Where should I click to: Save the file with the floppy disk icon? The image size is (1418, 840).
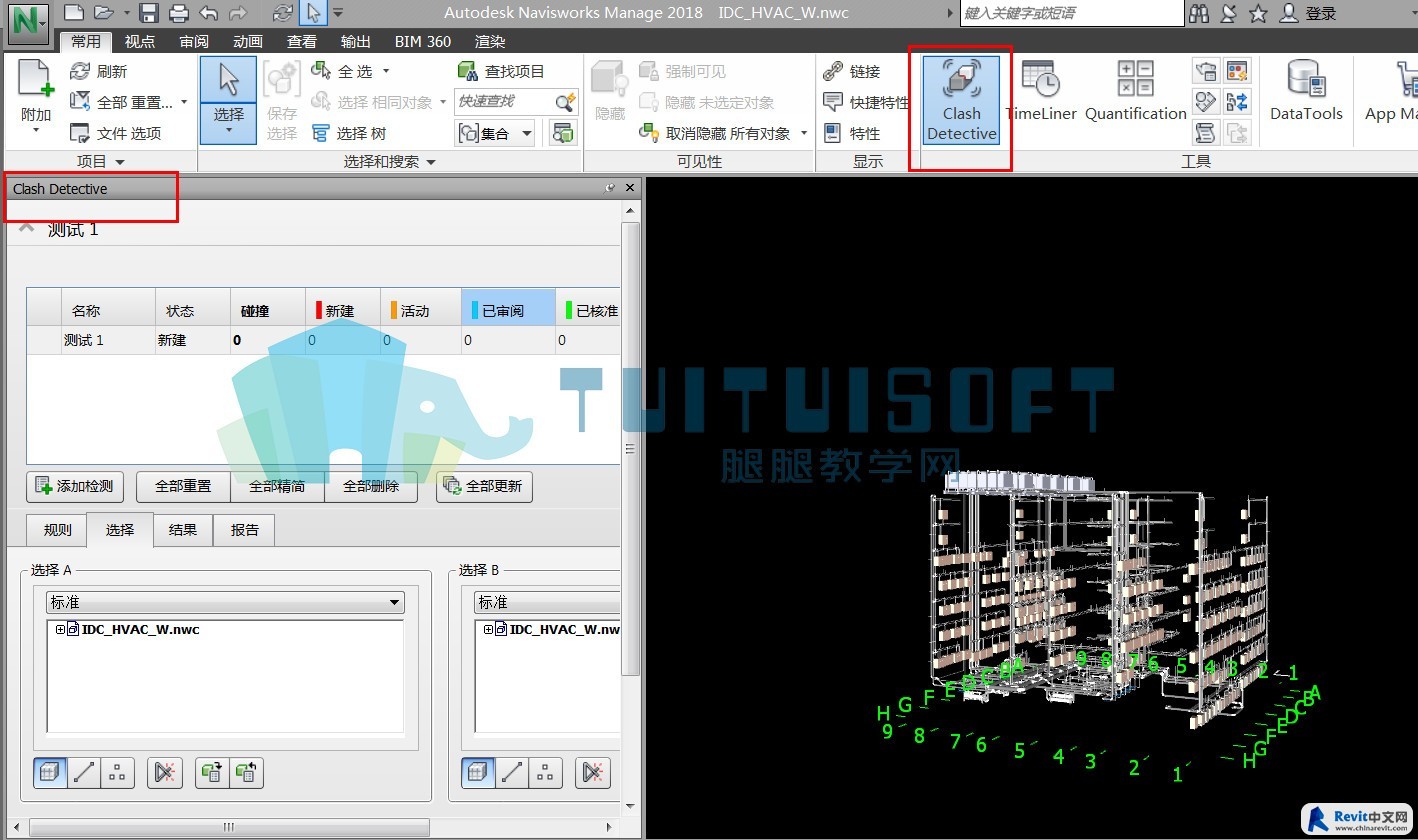pyautogui.click(x=149, y=13)
